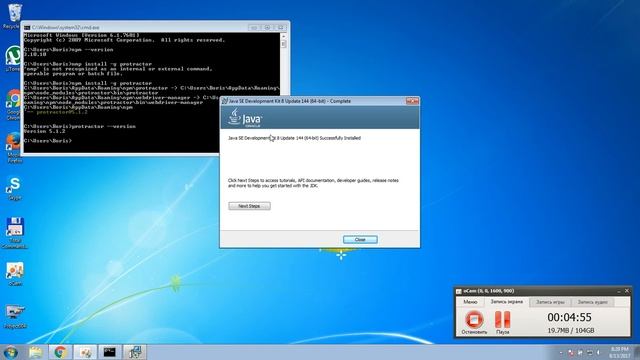This screenshot has width=640, height=360.
Task: Stop the oCam recording
Action: pyautogui.click(x=474, y=322)
